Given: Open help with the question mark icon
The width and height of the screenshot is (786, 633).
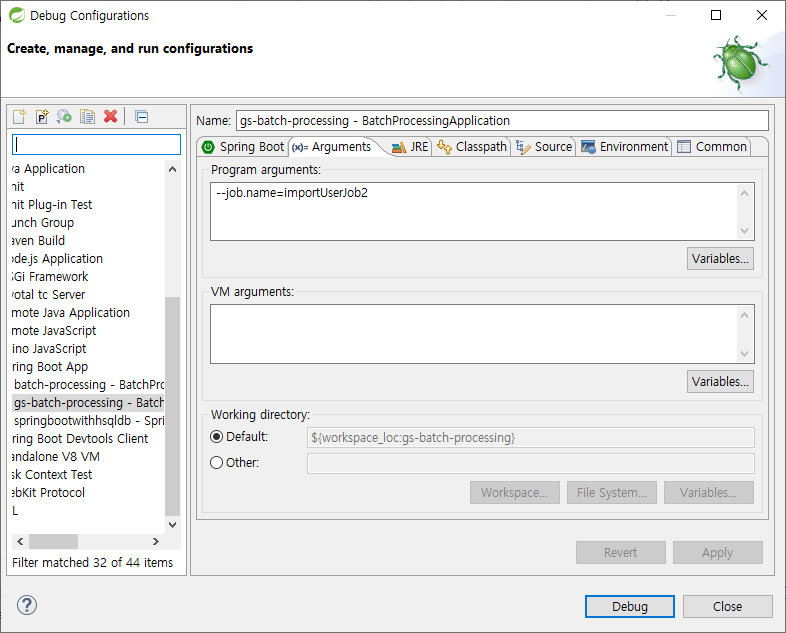Looking at the screenshot, I should (27, 605).
